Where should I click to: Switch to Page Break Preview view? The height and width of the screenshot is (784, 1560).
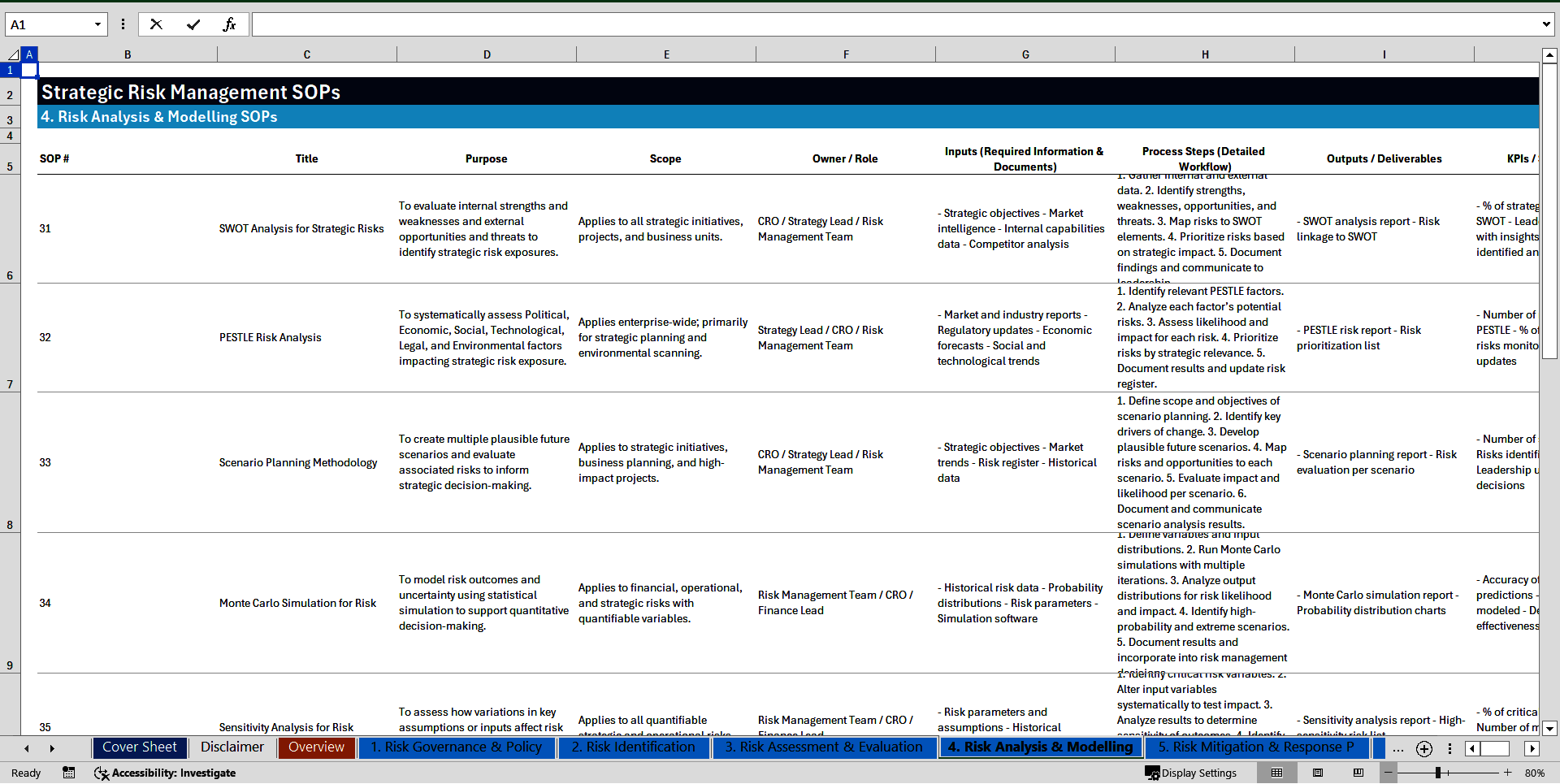pyautogui.click(x=1358, y=773)
